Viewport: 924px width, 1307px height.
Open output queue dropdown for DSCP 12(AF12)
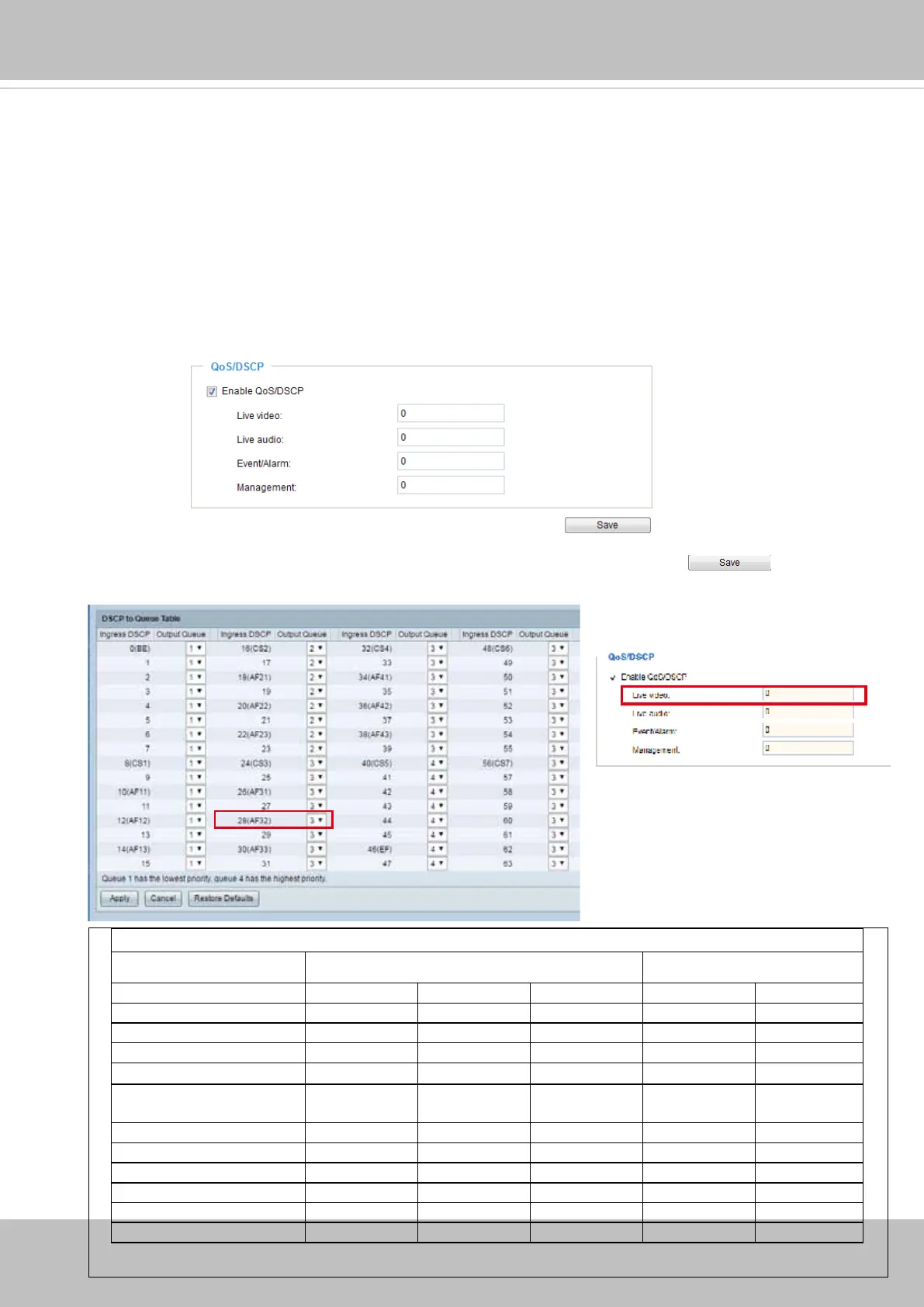tap(196, 820)
